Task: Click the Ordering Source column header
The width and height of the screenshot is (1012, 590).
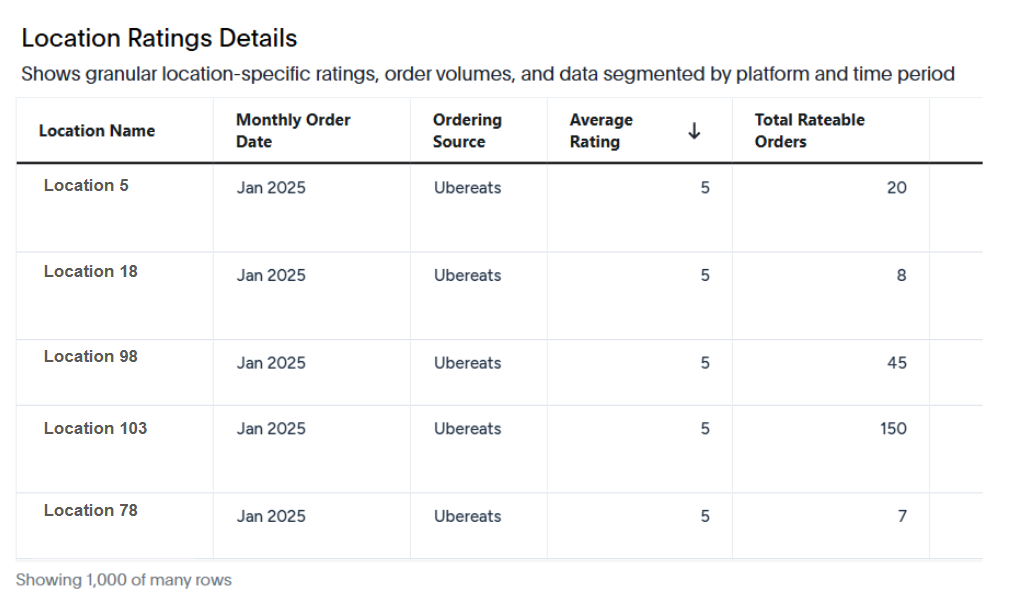Action: (467, 131)
